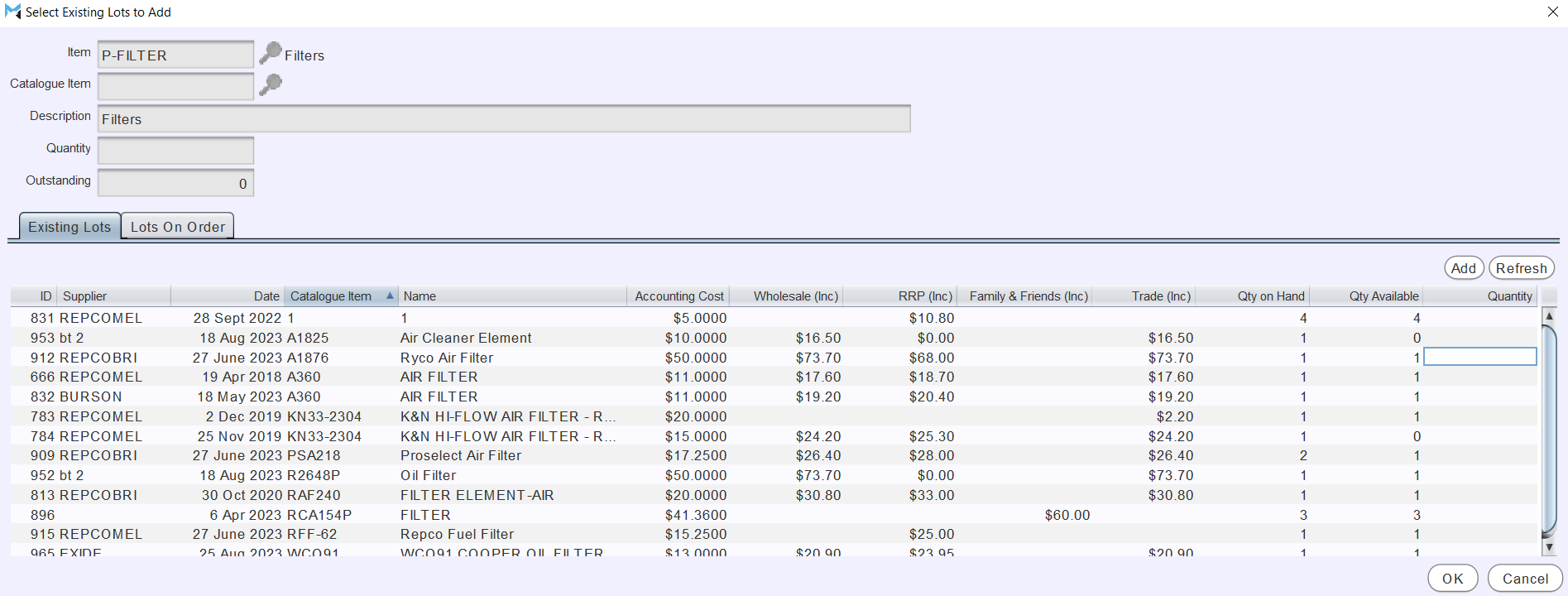
Task: Select row 832 BURSON
Action: click(x=774, y=397)
